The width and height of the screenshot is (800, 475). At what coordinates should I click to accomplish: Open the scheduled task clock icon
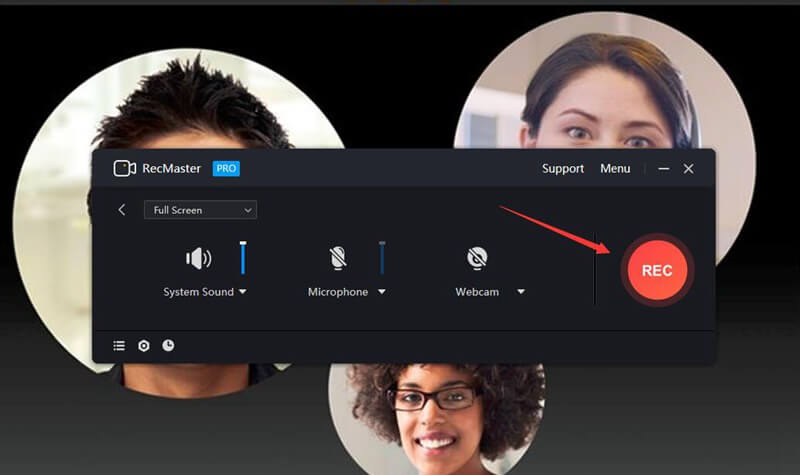tap(168, 345)
